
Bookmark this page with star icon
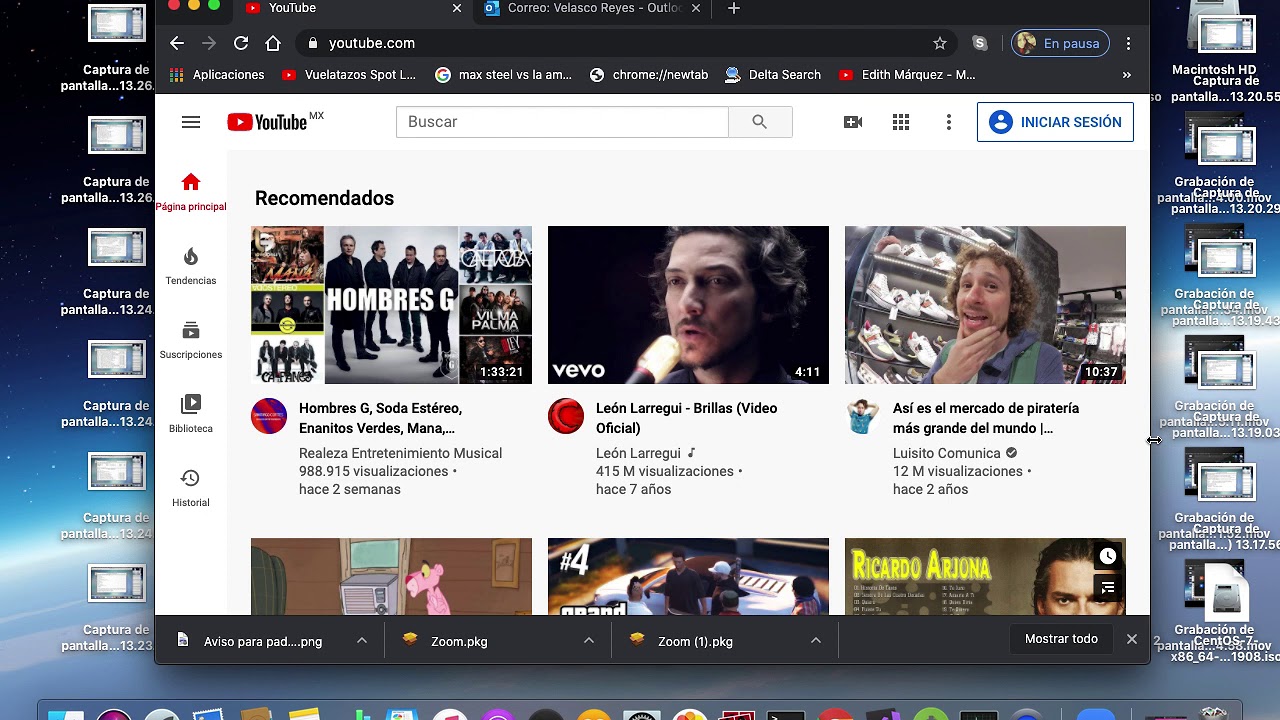[x=940, y=43]
